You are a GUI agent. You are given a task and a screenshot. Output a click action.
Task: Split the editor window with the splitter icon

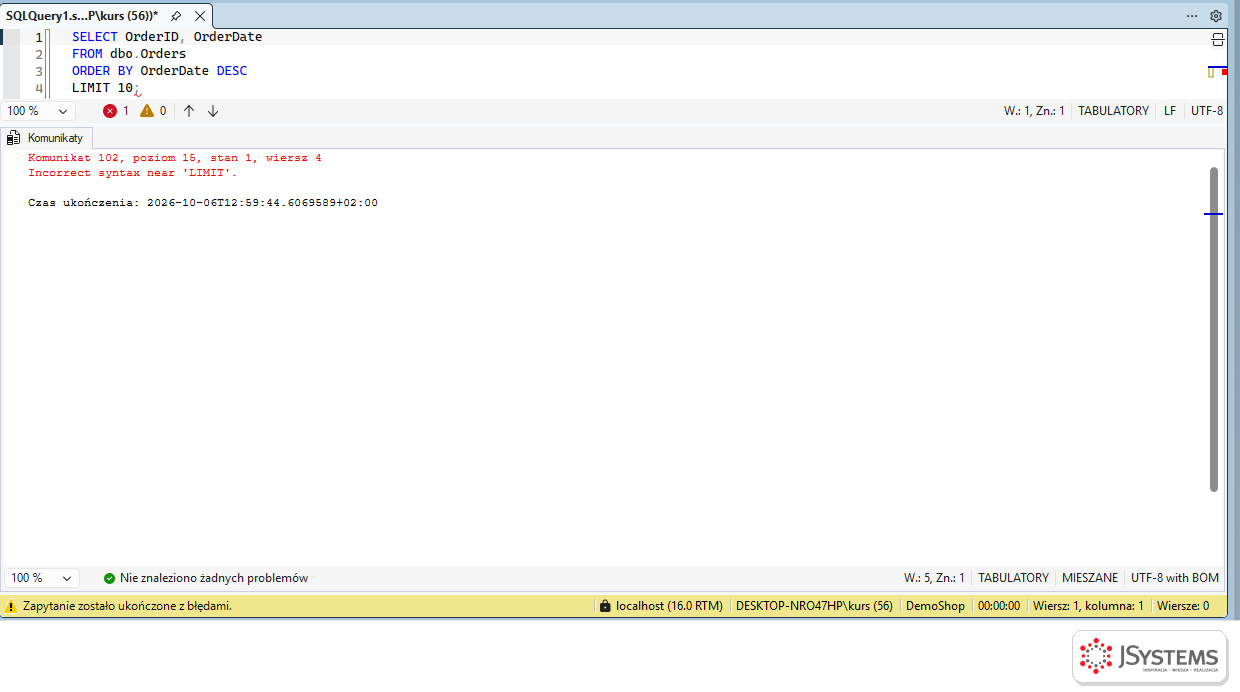pyautogui.click(x=1218, y=39)
